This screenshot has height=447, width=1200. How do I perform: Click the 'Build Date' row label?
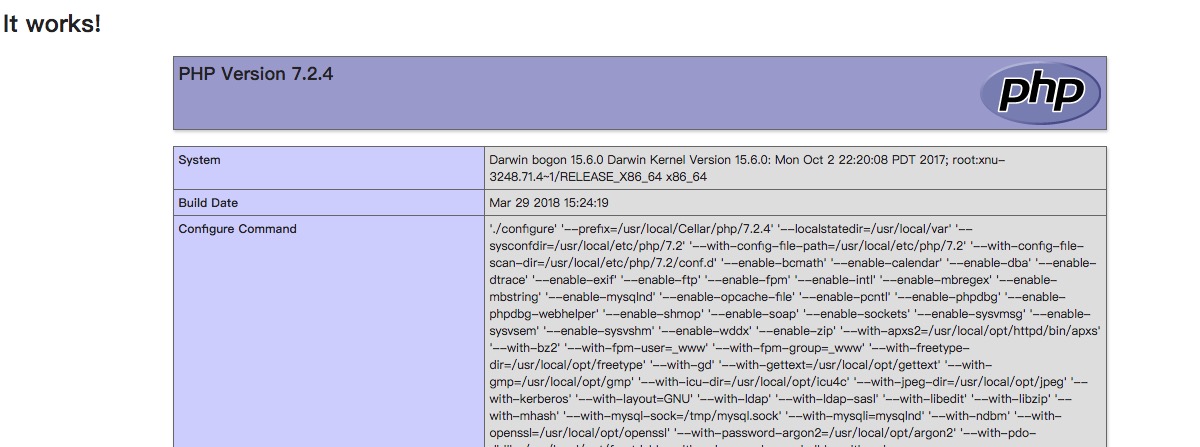tap(208, 203)
